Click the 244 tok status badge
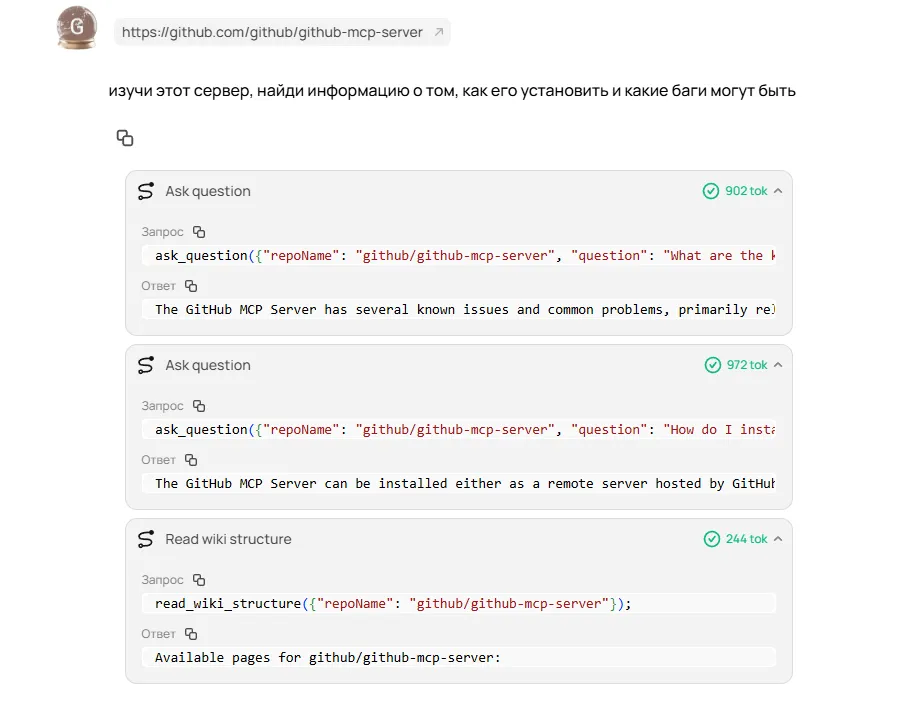The width and height of the screenshot is (899, 704). tap(736, 539)
